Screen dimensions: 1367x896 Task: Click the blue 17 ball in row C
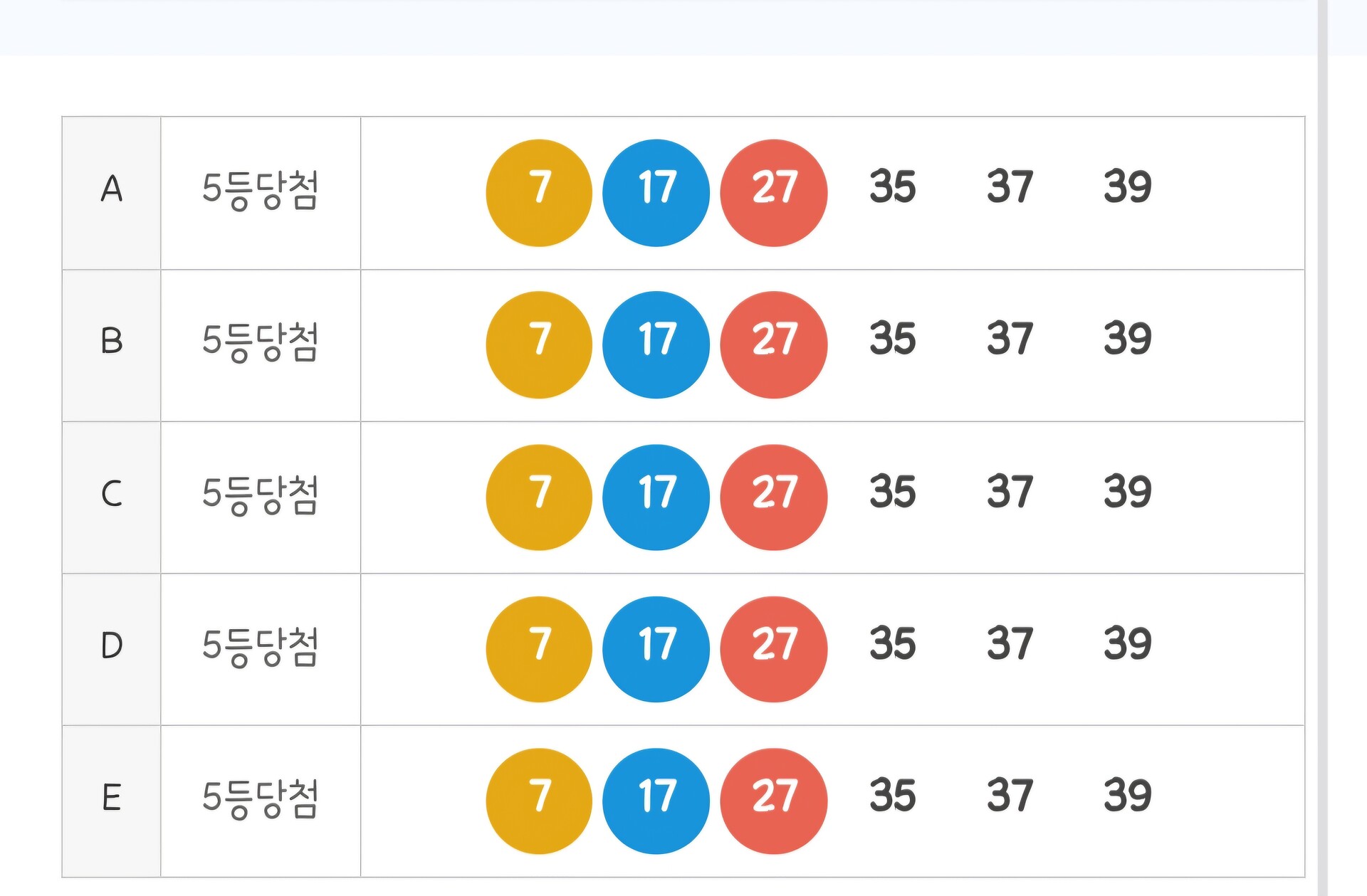tap(656, 497)
